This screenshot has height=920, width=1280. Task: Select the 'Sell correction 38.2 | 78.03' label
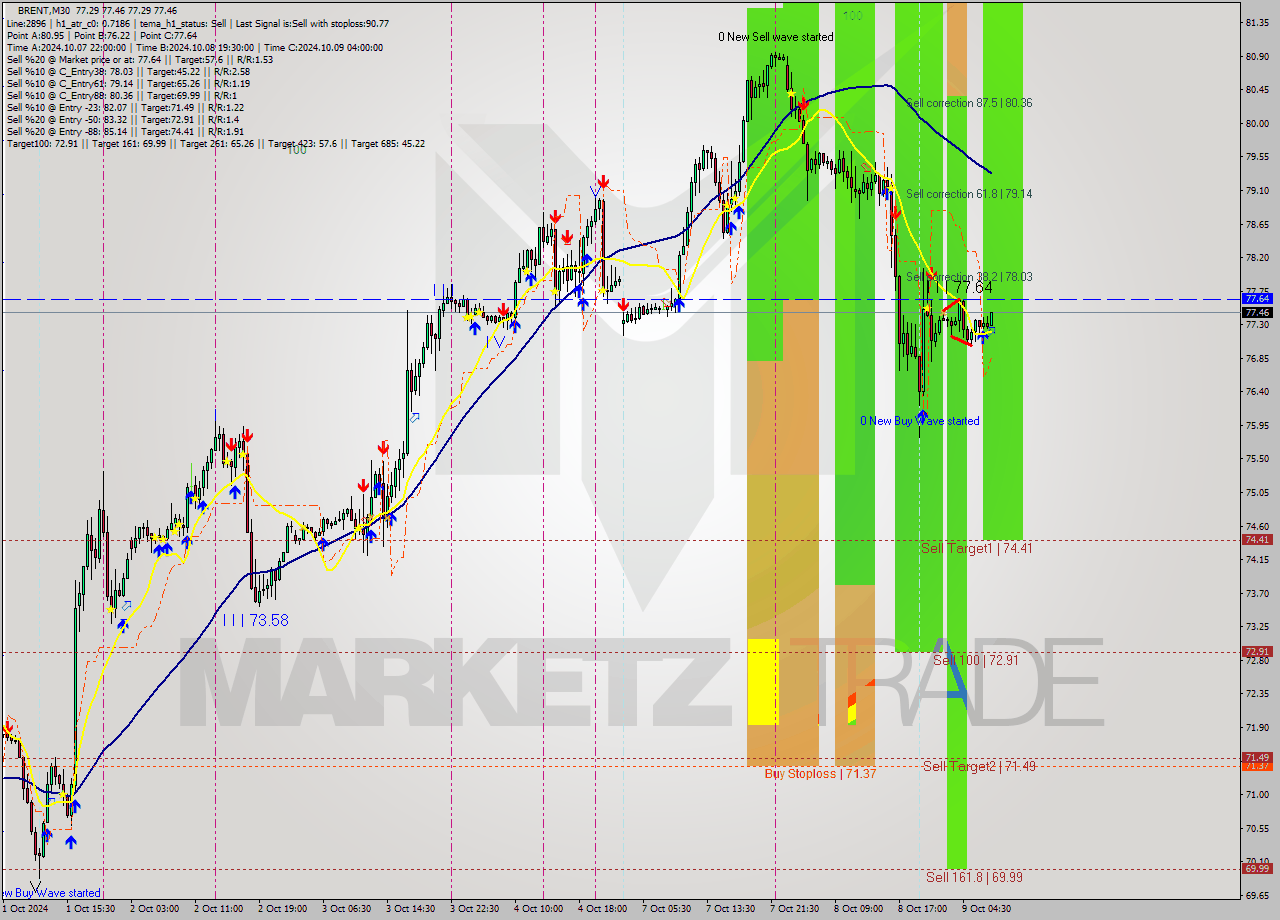(969, 277)
